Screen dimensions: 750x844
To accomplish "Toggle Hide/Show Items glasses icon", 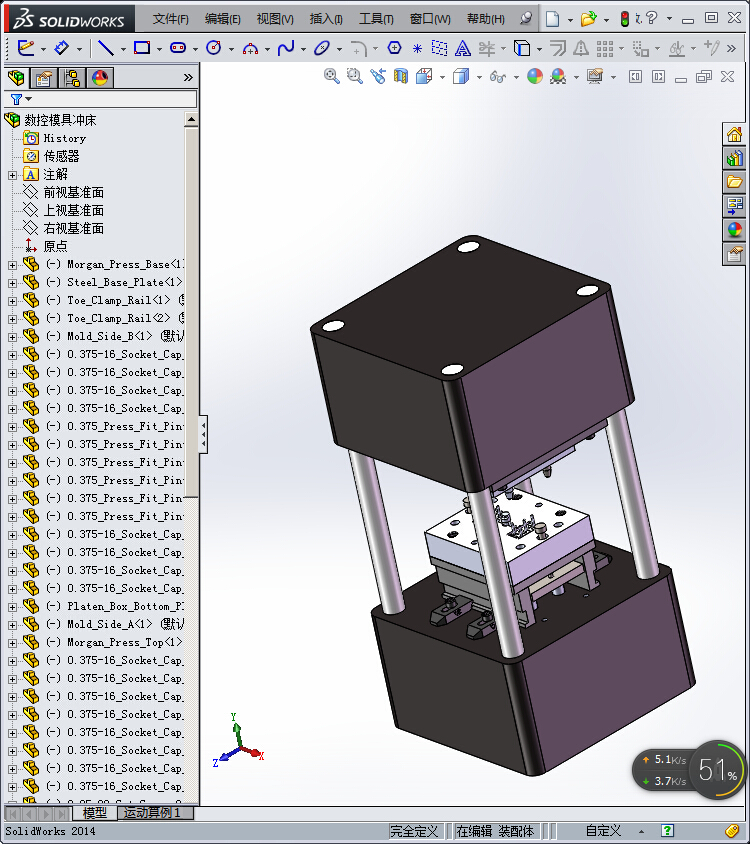I will (x=497, y=77).
